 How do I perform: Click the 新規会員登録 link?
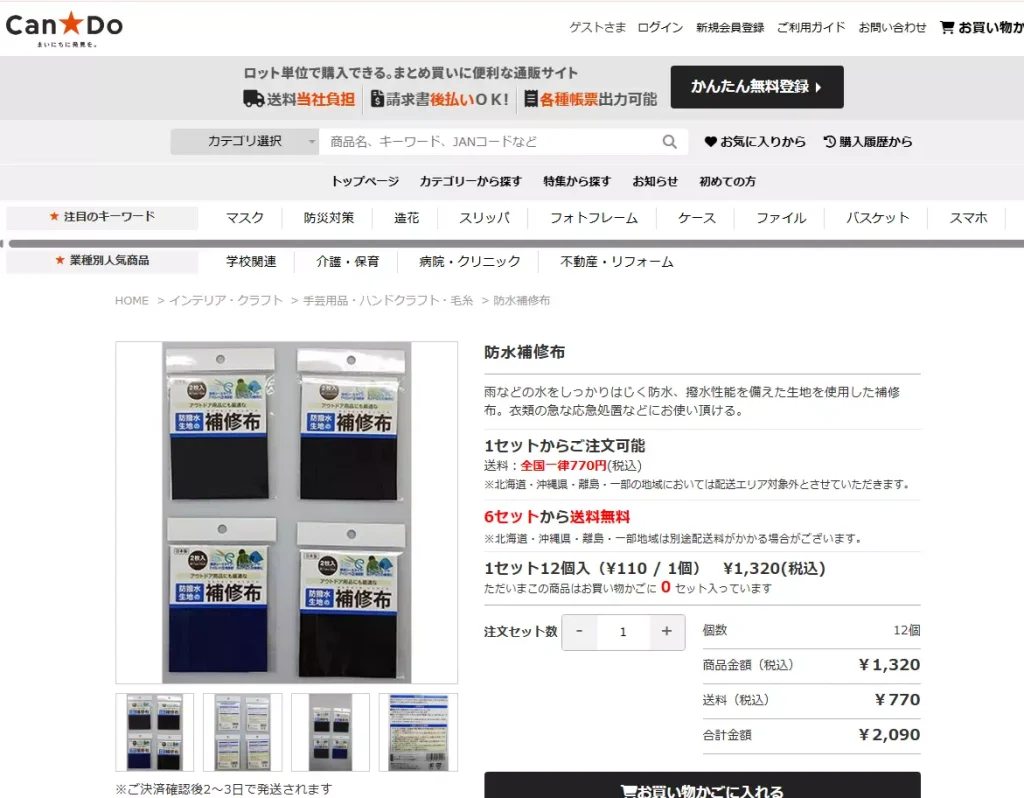point(730,27)
